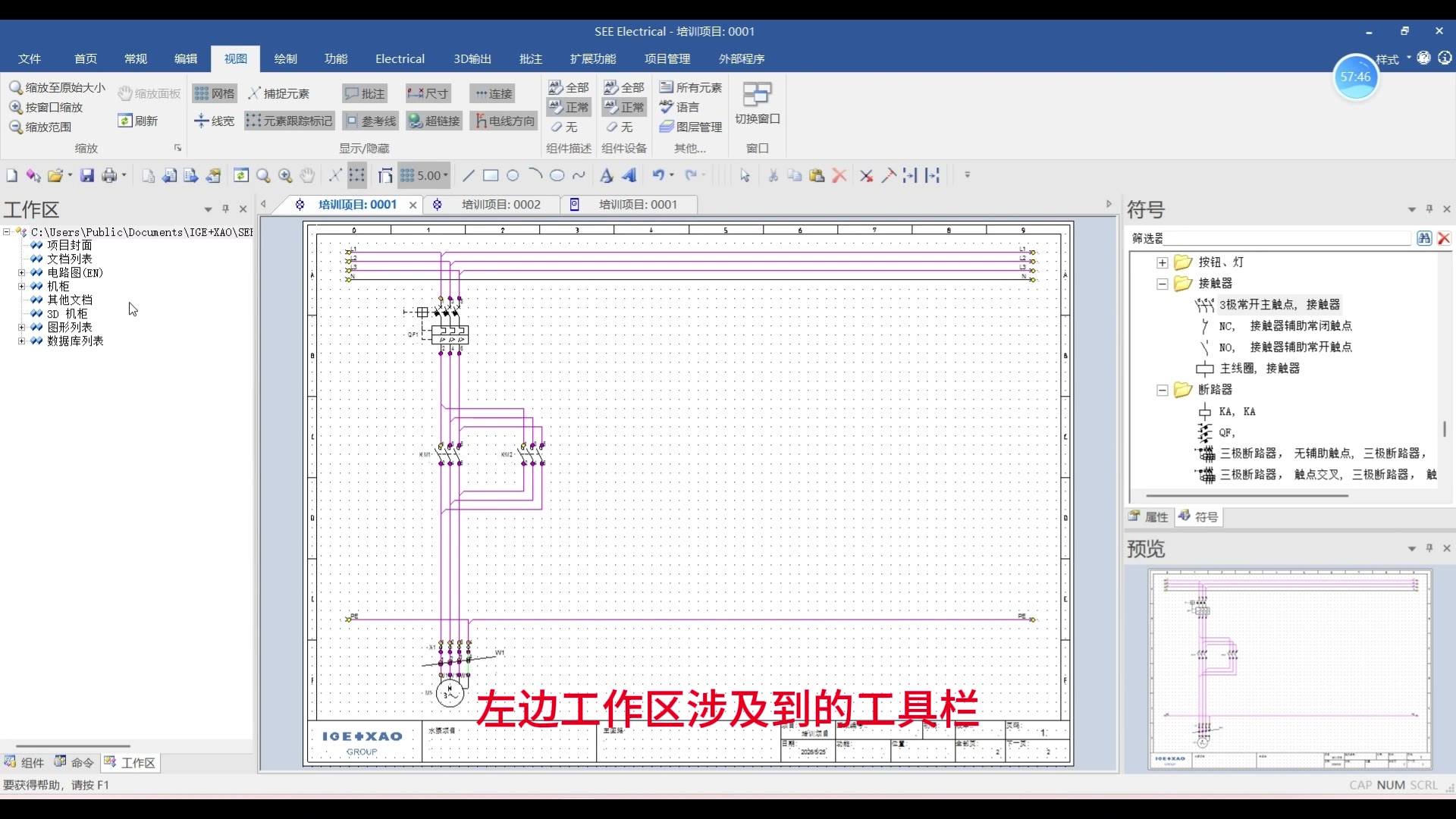Viewport: 1456px width, 819px height.
Task: Select the circle drawing tool
Action: pos(513,176)
